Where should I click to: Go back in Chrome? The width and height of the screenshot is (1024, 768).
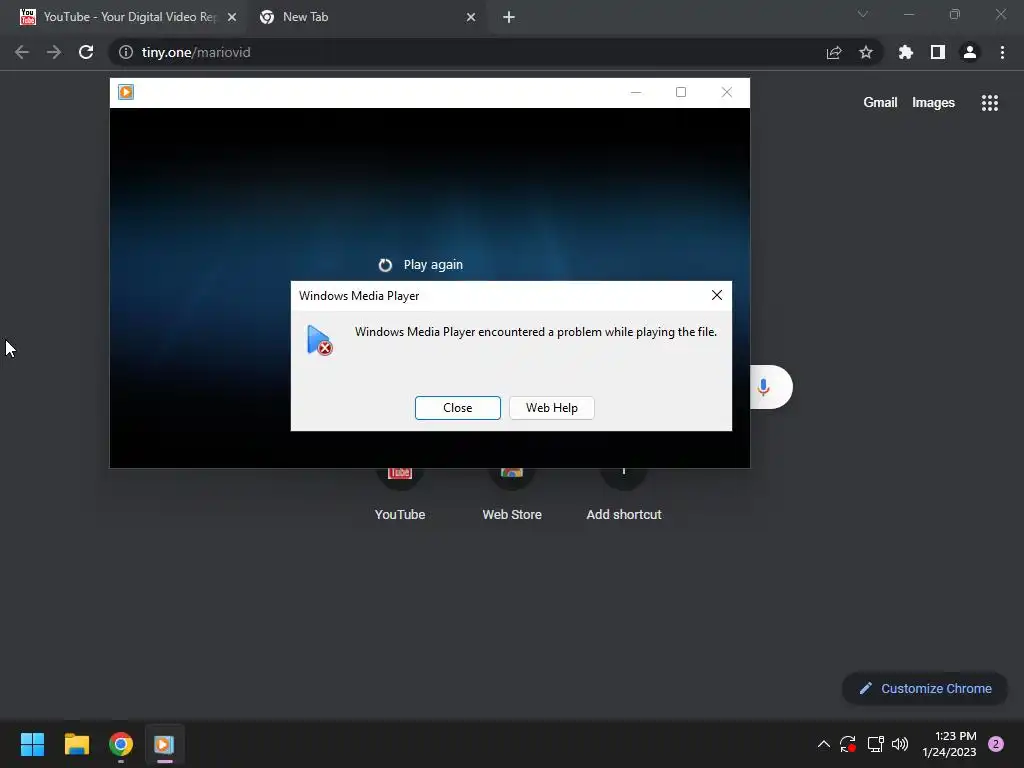click(22, 52)
